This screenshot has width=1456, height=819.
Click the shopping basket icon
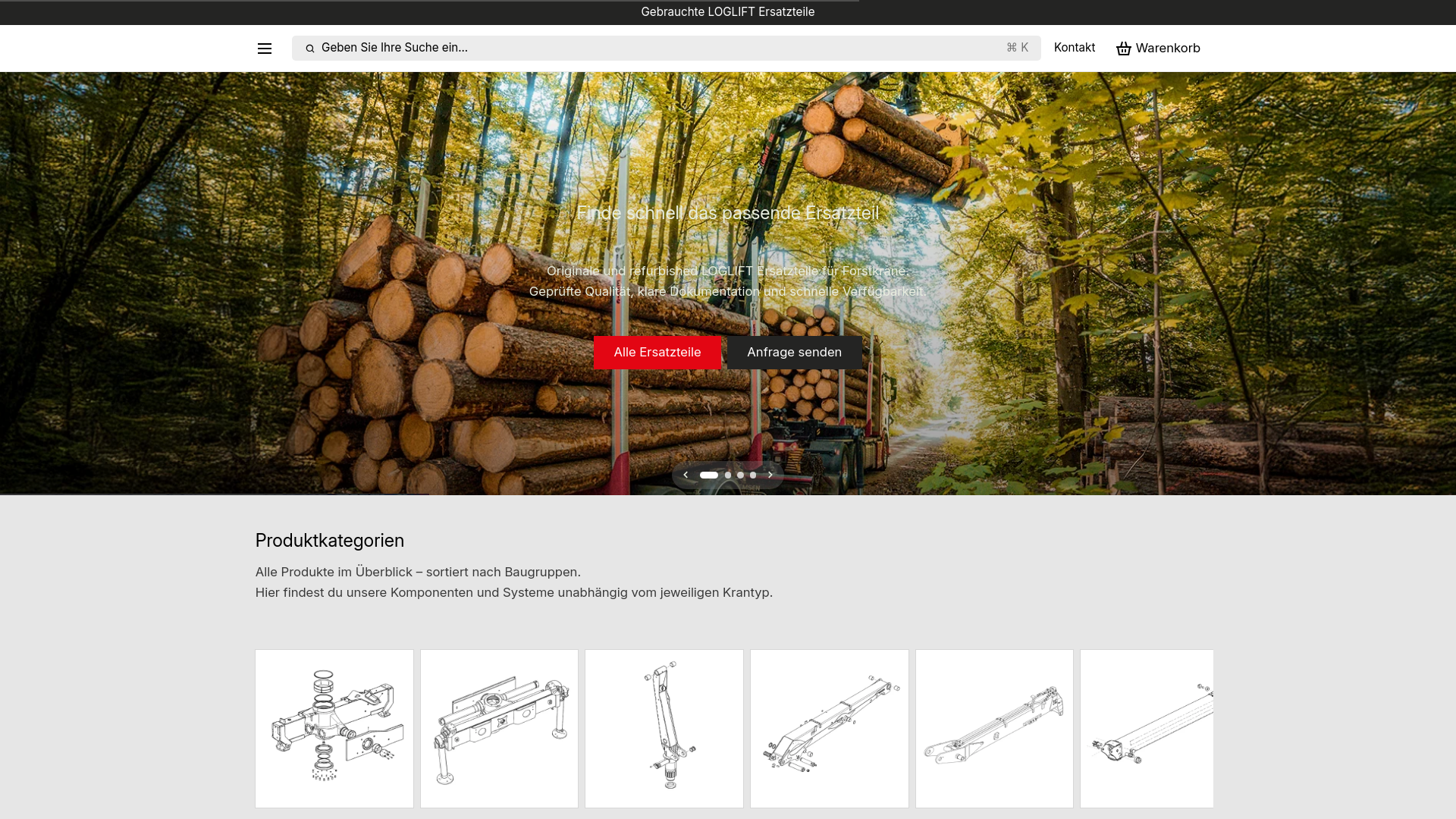[x=1124, y=49]
